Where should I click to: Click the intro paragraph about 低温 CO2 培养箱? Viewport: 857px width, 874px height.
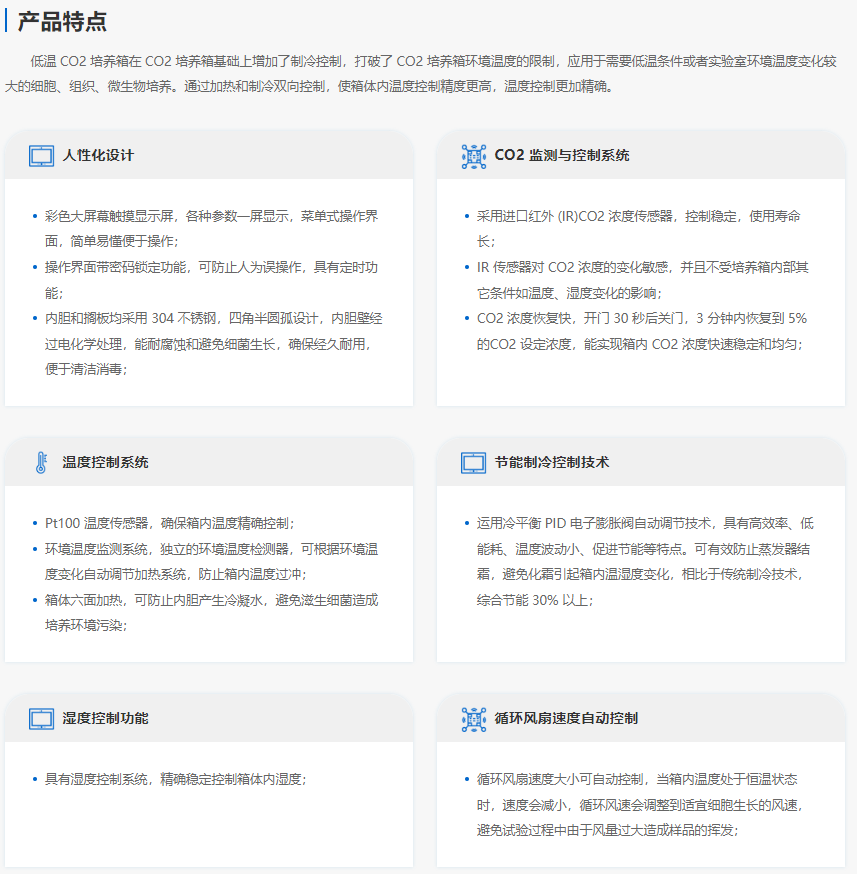[428, 73]
